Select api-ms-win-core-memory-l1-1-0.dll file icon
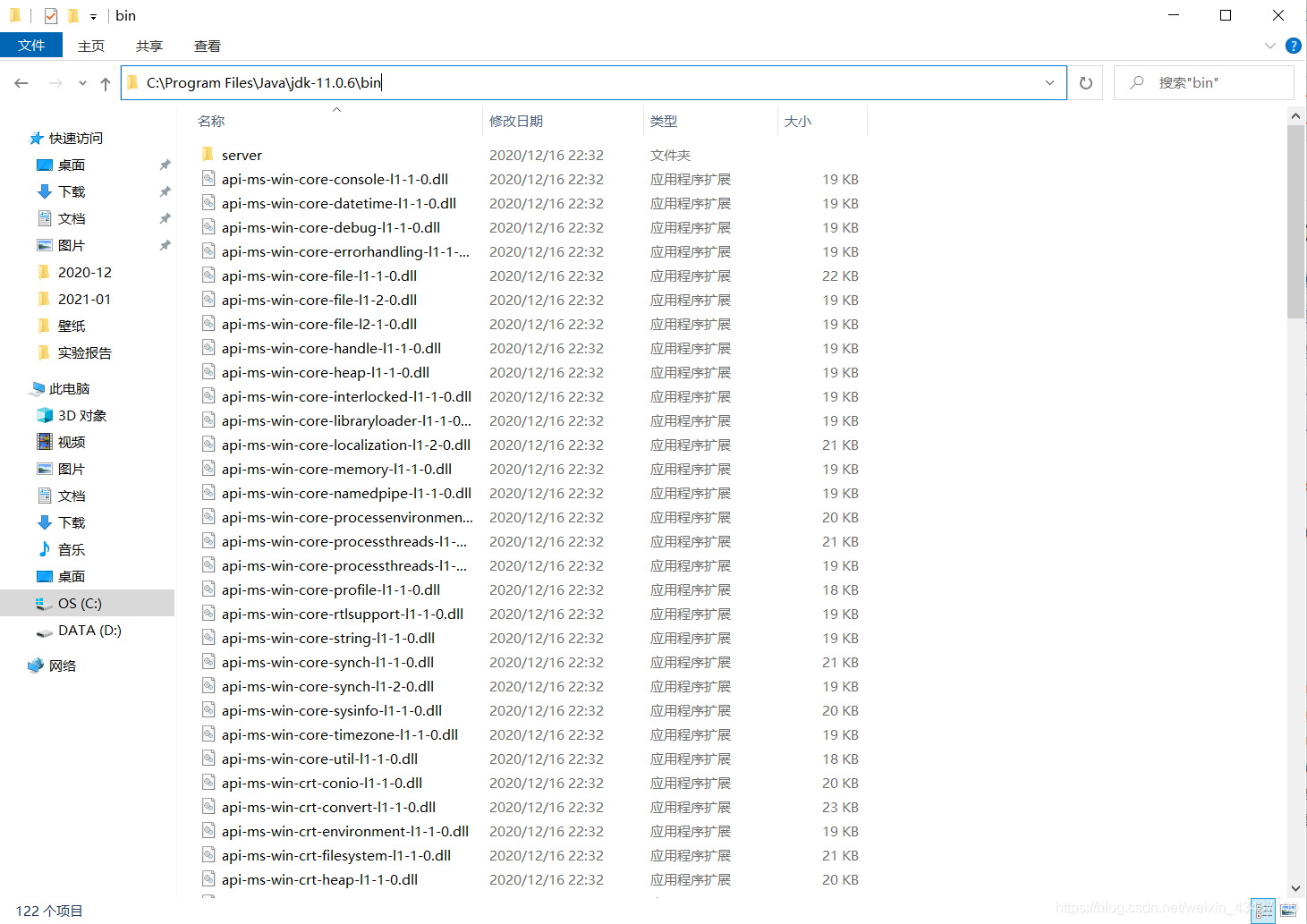This screenshot has width=1307, height=924. tap(208, 468)
